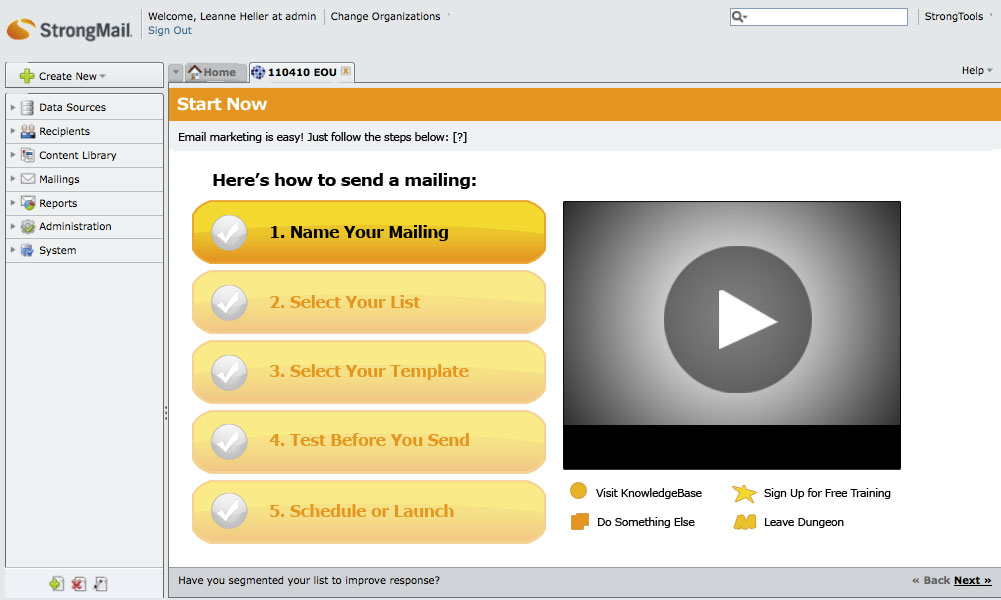Viewport: 1001px width, 600px height.
Task: Select the 110410 EOU tab
Action: pos(301,72)
